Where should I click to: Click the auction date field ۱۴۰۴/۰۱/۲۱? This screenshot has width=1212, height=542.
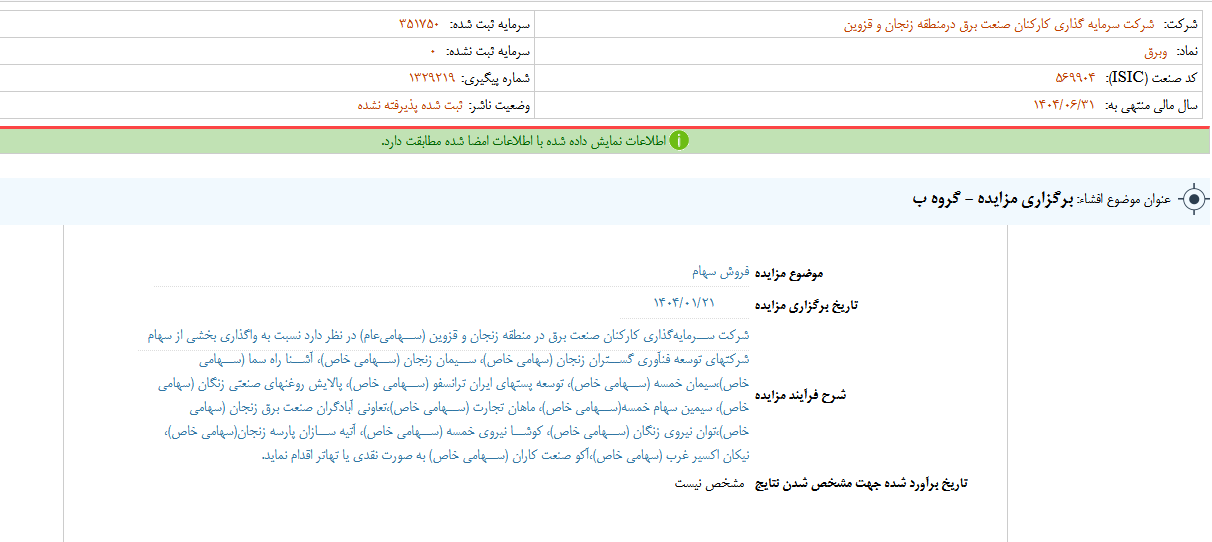click(x=685, y=303)
